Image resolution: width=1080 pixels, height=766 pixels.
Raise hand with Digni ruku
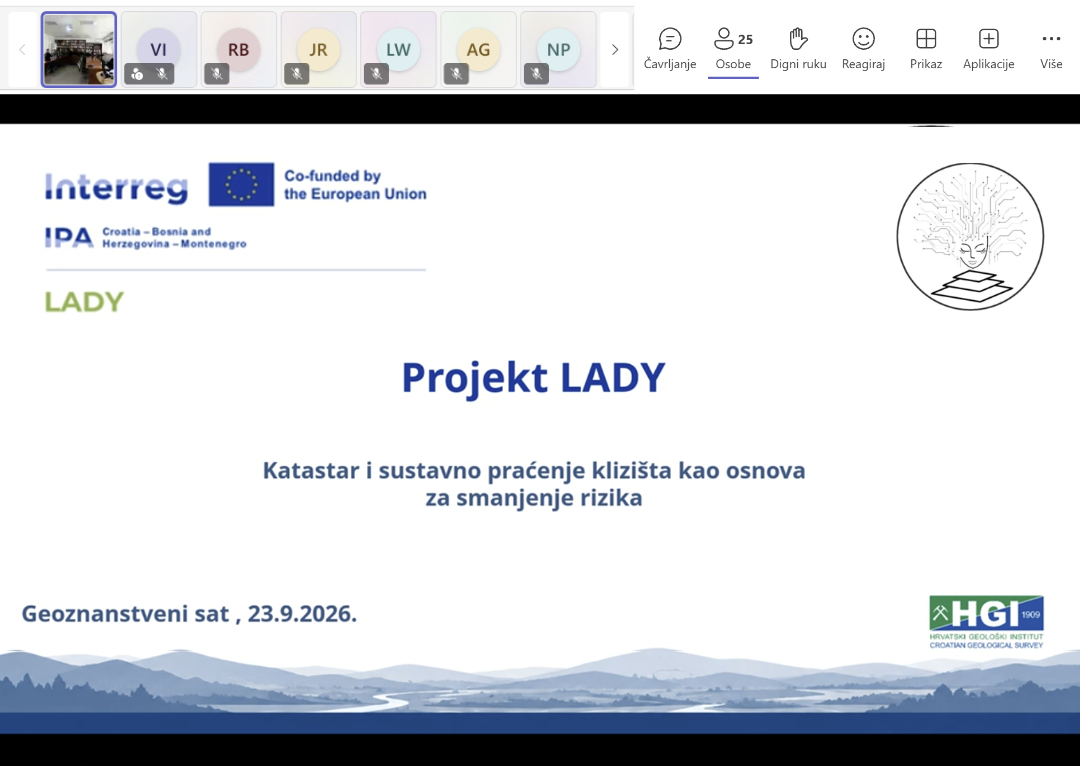[798, 49]
